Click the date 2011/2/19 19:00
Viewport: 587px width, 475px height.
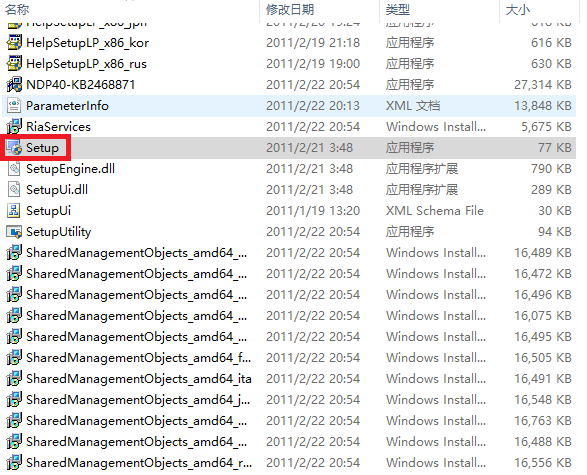click(x=313, y=64)
